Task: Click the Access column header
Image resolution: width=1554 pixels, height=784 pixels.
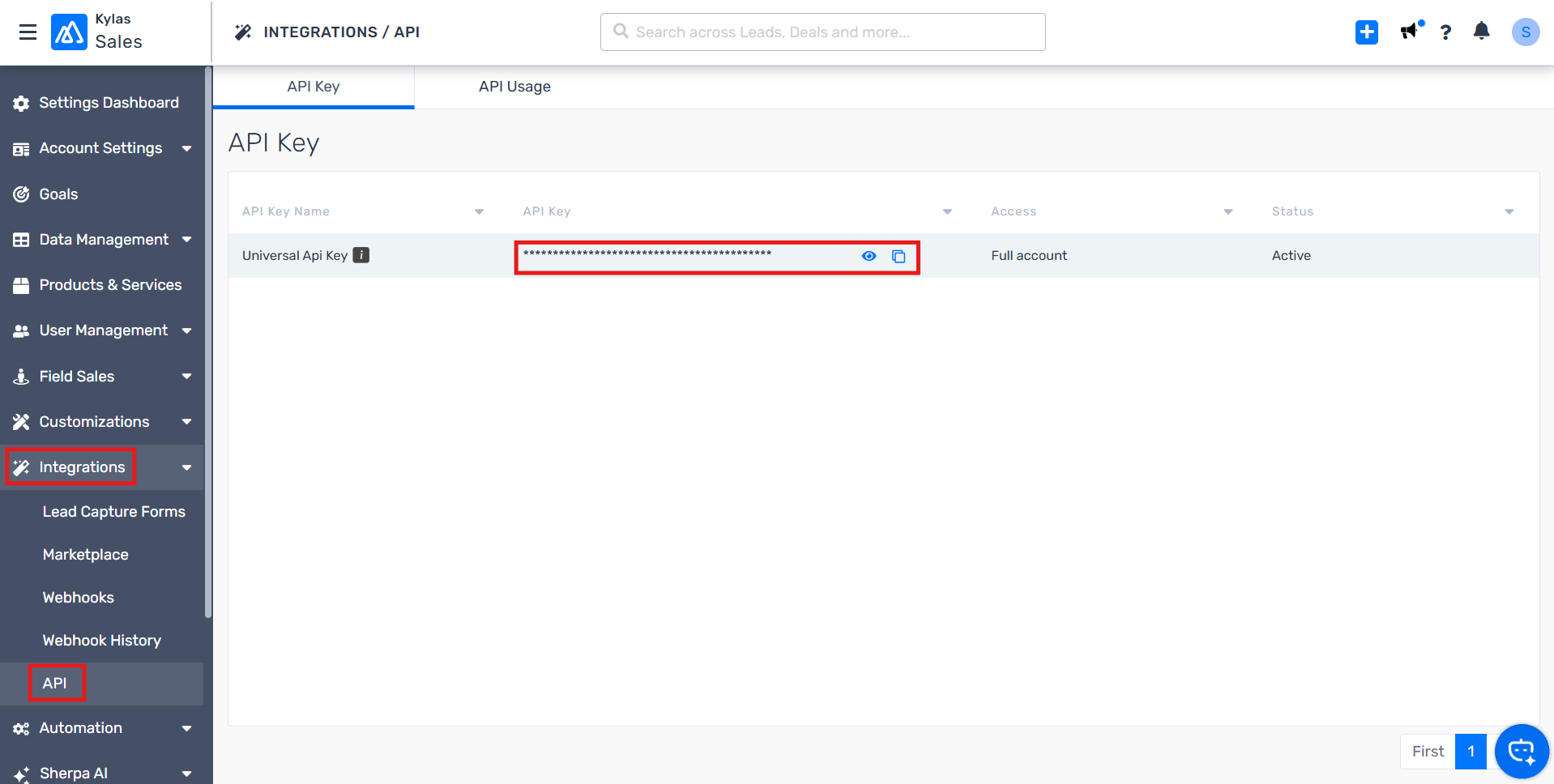Action: coord(1014,211)
